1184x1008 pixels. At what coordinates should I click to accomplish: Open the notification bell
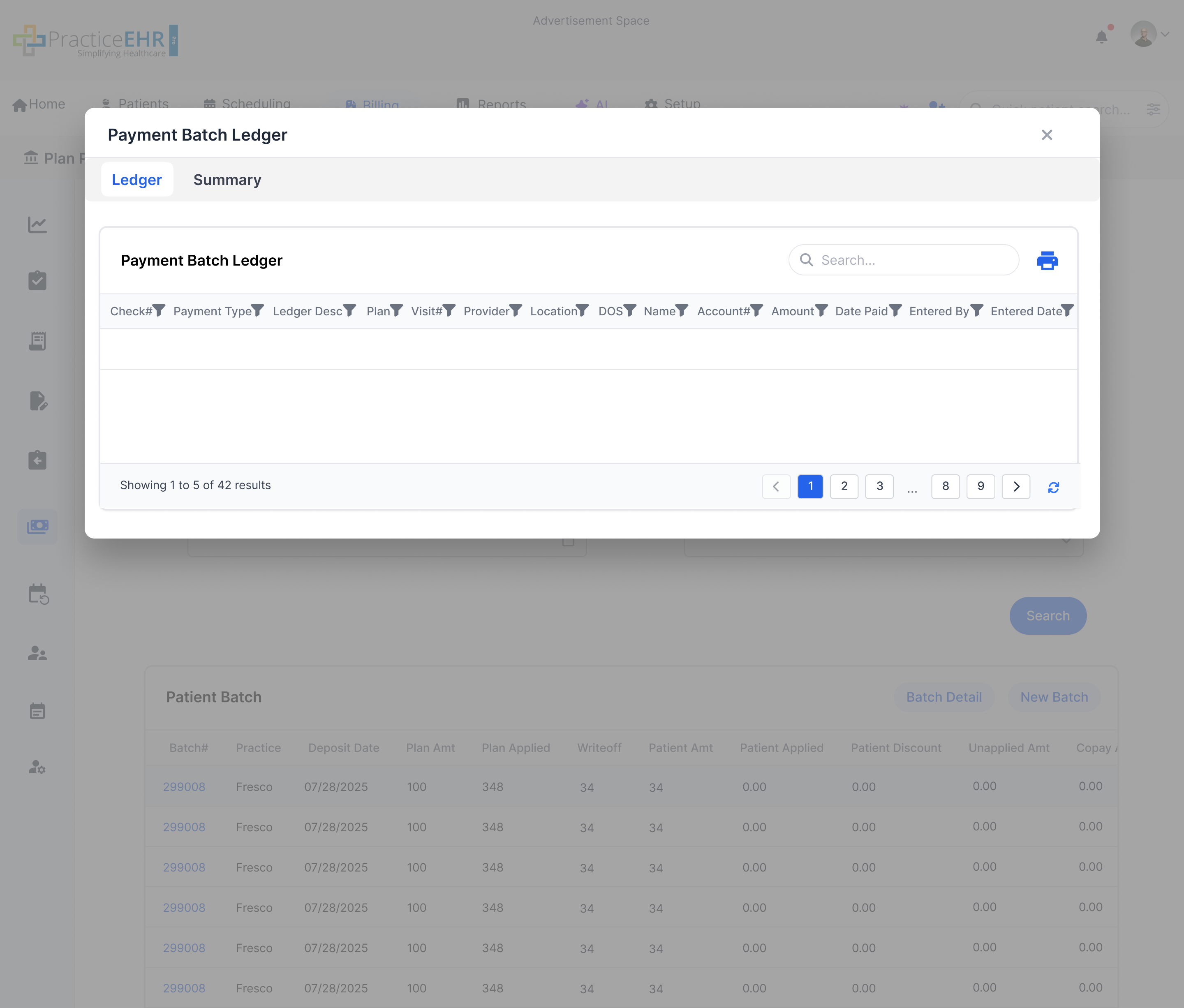click(1102, 35)
